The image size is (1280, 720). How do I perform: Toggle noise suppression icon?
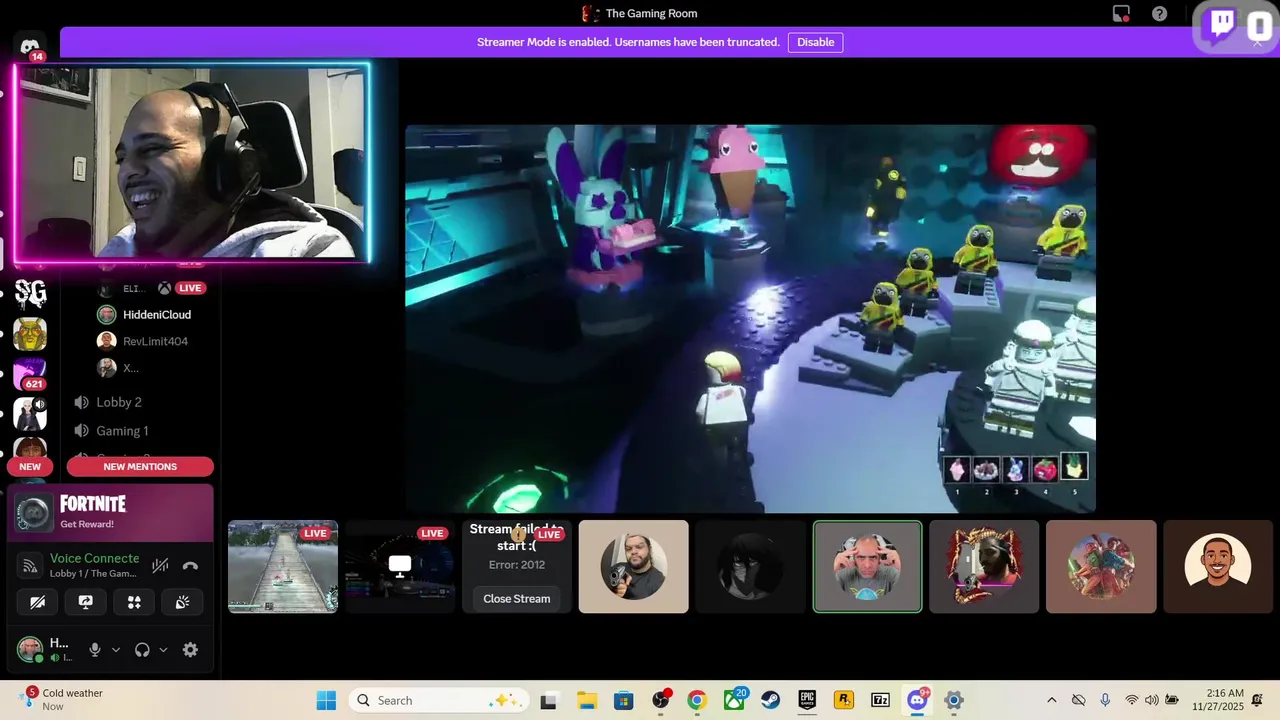(160, 566)
